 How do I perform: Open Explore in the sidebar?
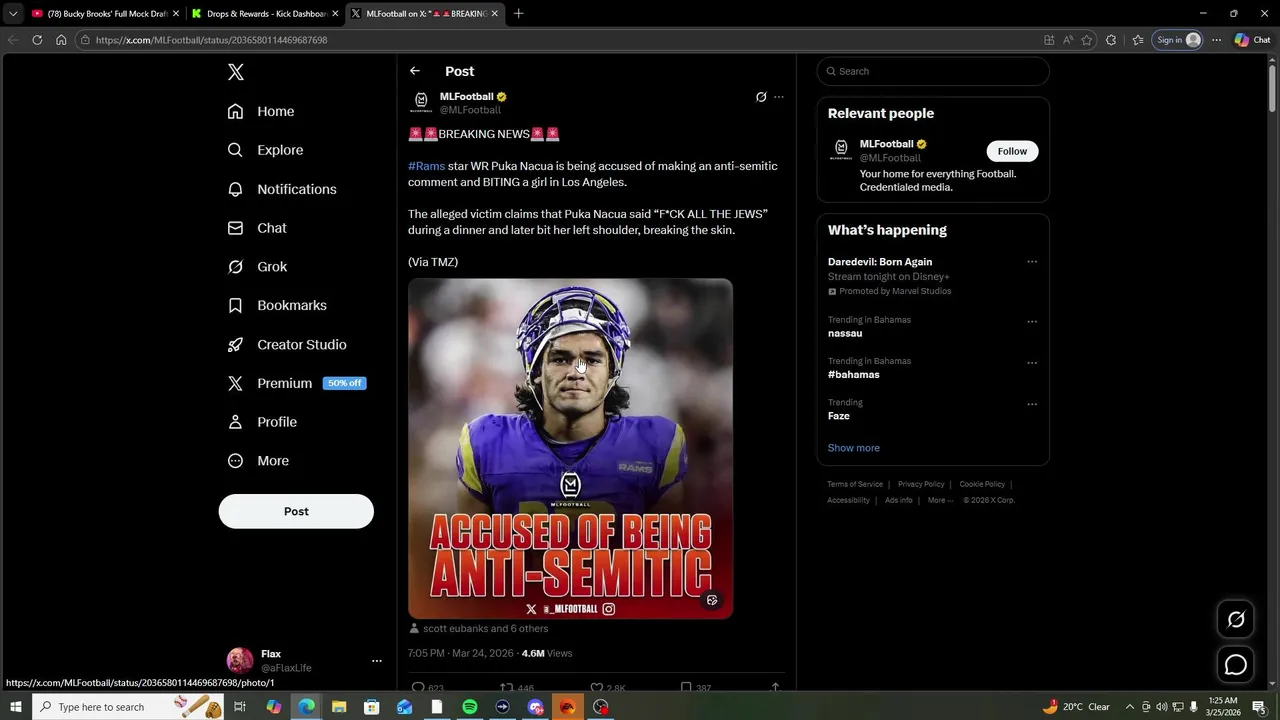pos(265,150)
